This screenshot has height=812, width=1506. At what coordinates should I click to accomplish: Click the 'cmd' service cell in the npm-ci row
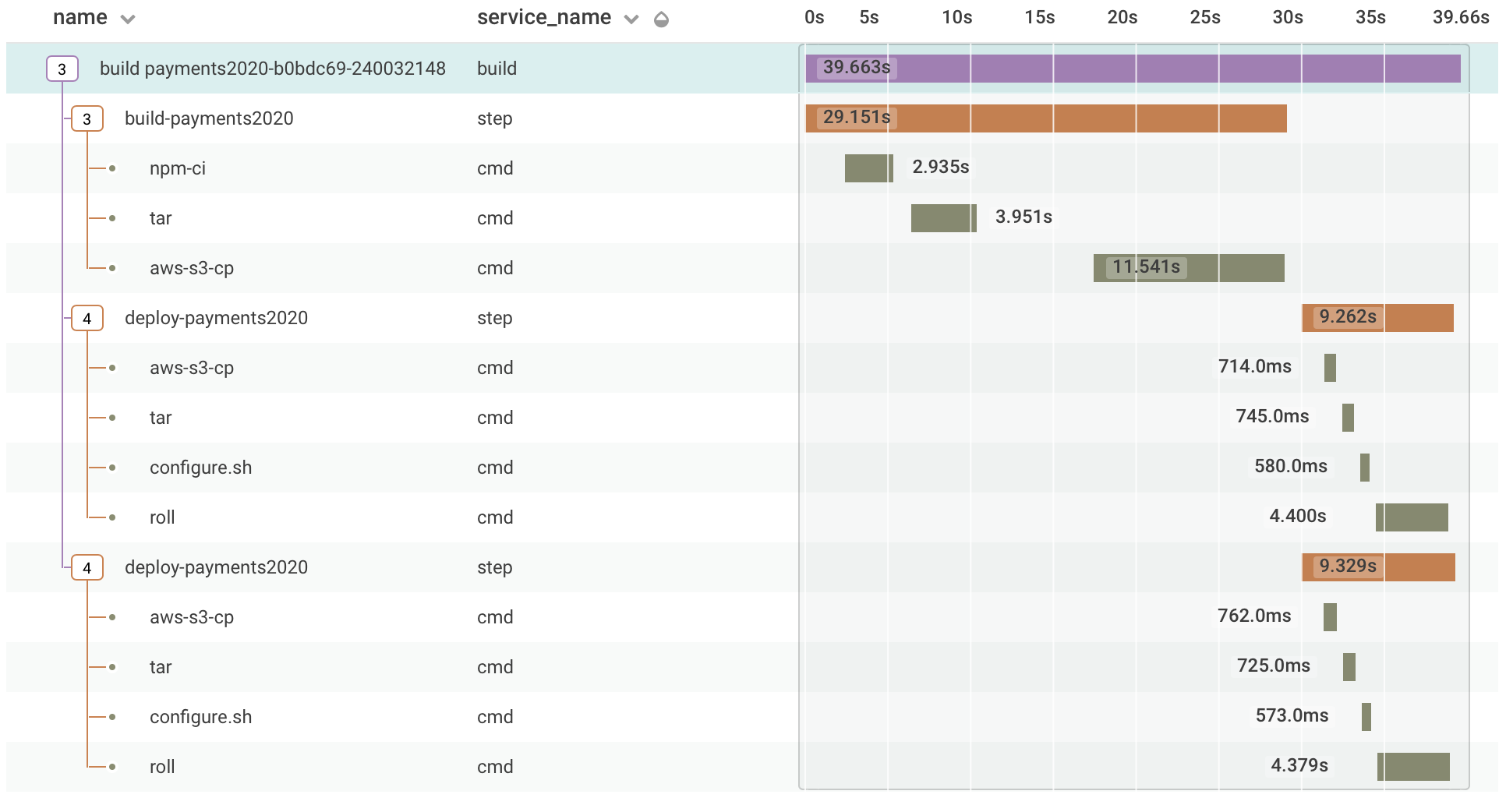[495, 168]
